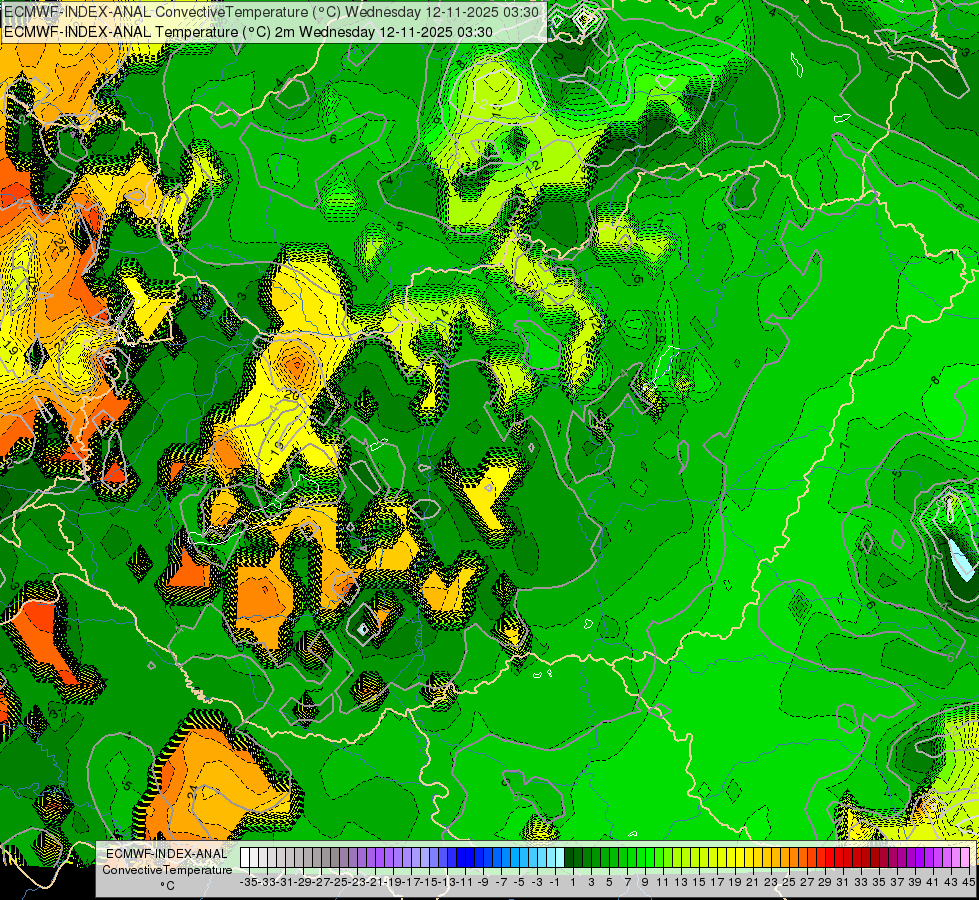Pick the orange legend swatch above 25
The width and height of the screenshot is (979, 900).
[x=785, y=857]
